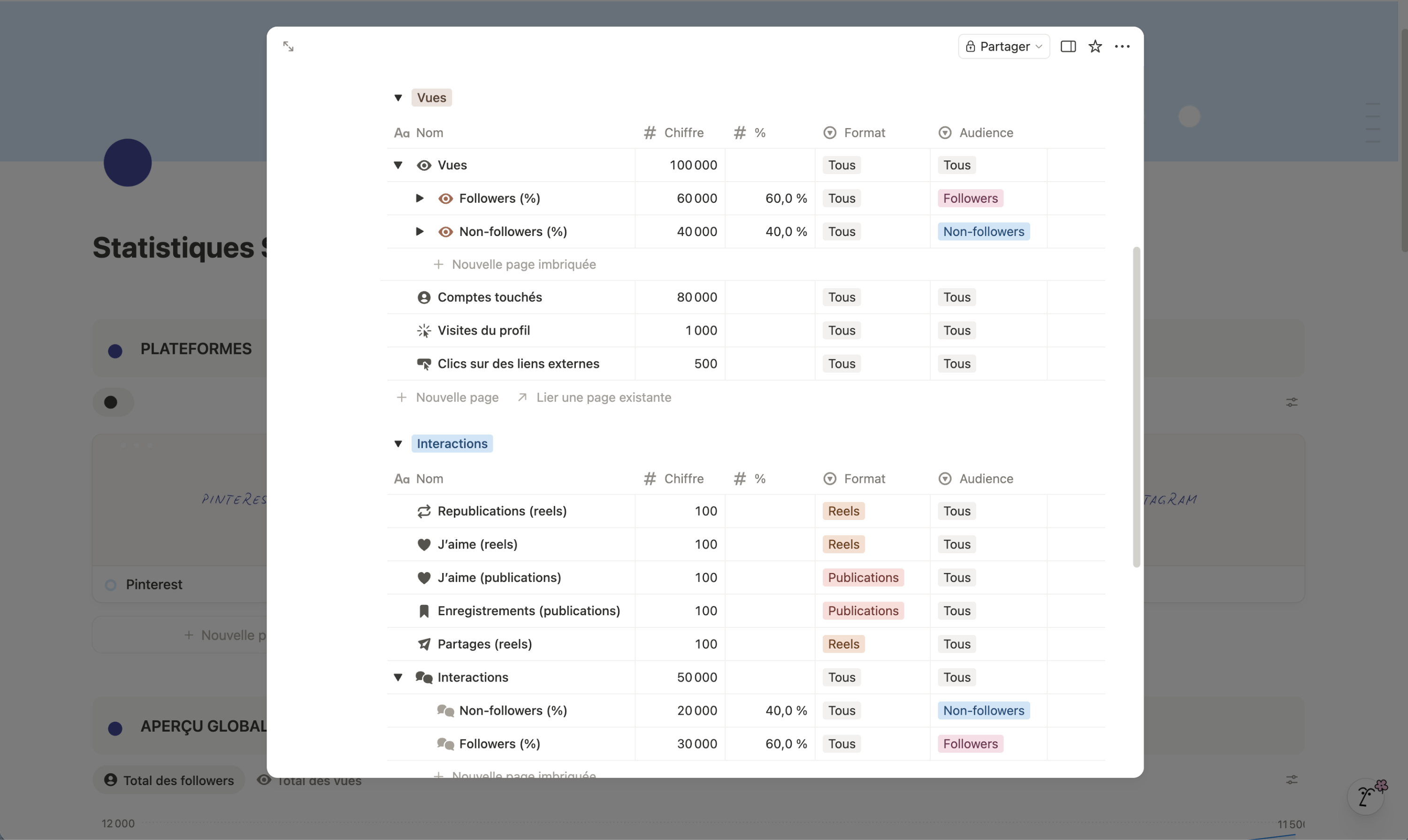
Task: Click the 50 000 value of Interactions row
Action: 696,678
